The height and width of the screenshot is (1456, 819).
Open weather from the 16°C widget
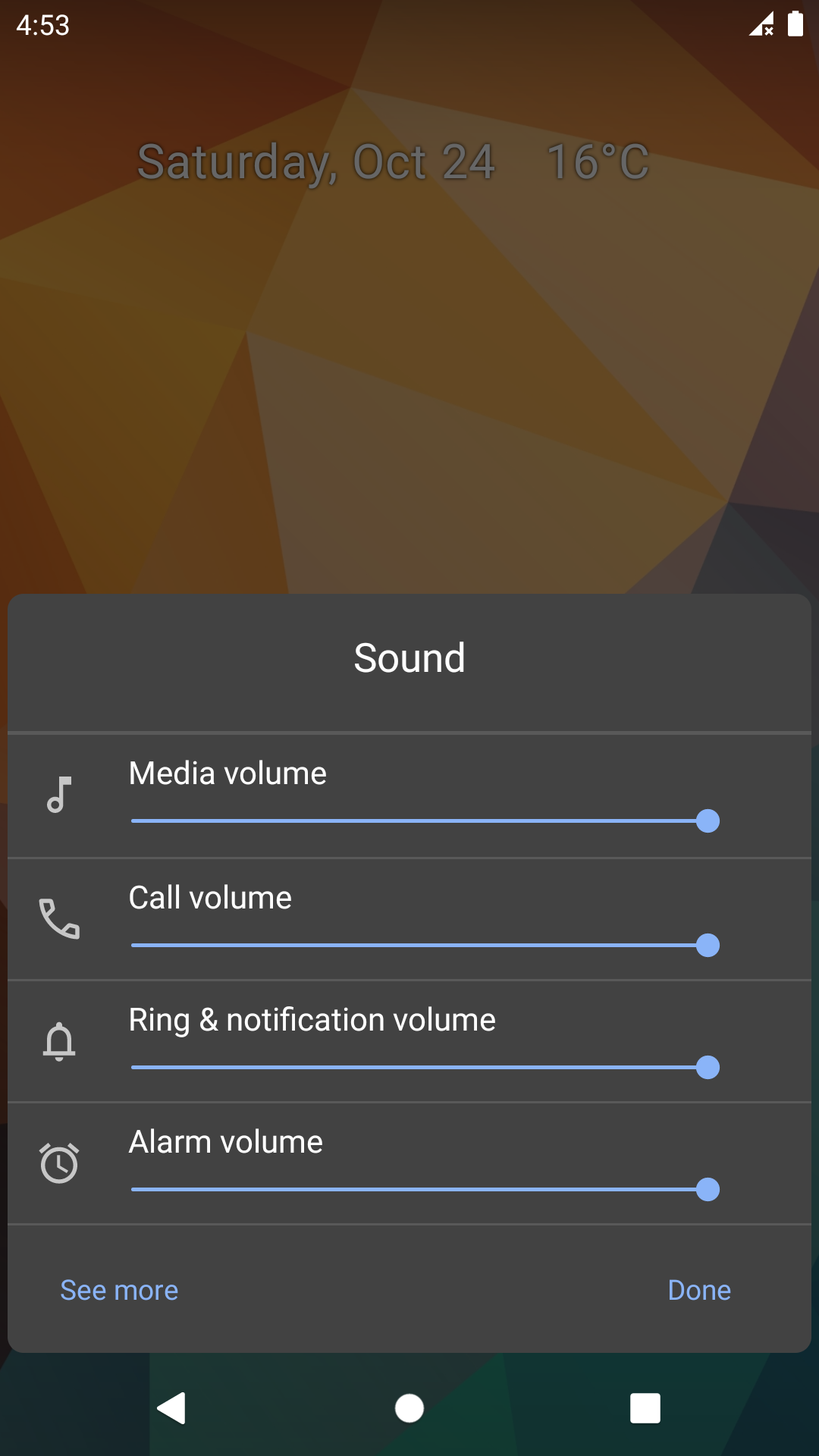coord(598,162)
